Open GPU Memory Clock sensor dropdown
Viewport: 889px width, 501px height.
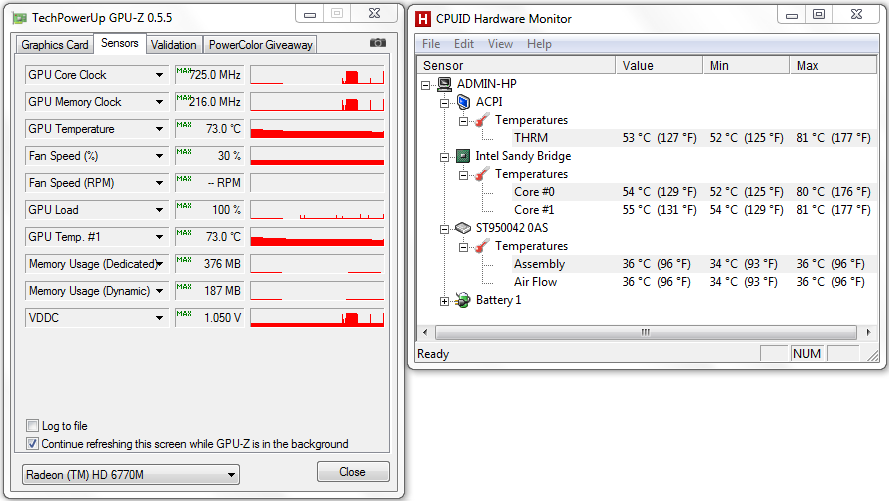pyautogui.click(x=159, y=102)
